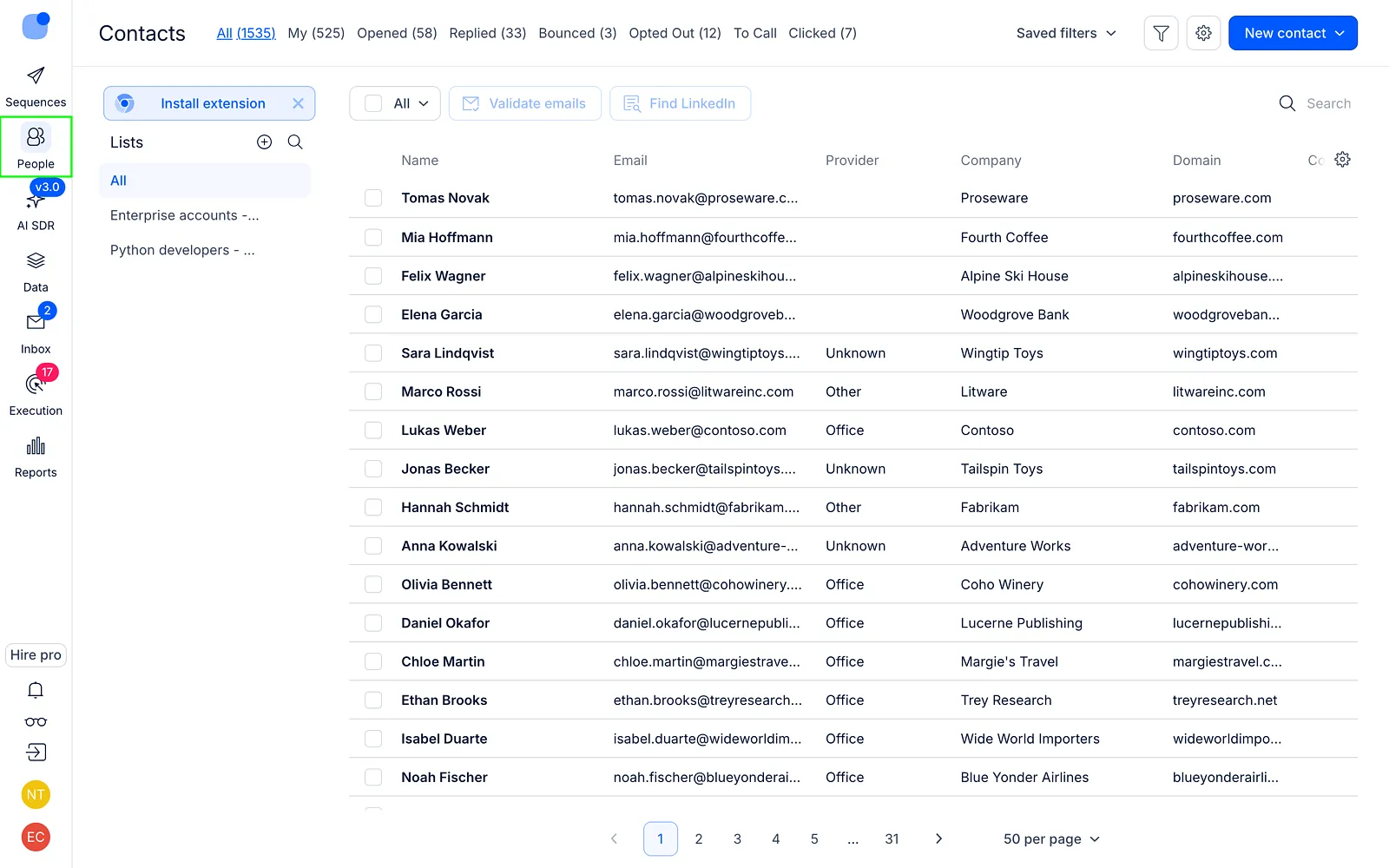Open the People section in sidebar
Image resolution: width=1389 pixels, height=868 pixels.
pyautogui.click(x=36, y=148)
